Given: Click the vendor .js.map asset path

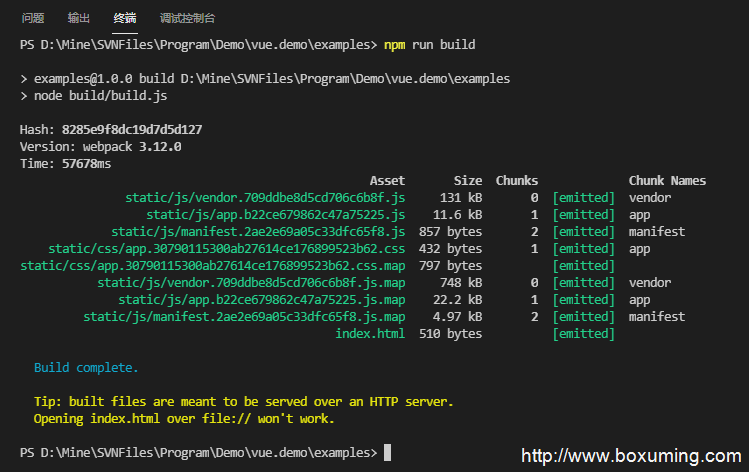Looking at the screenshot, I should [x=251, y=283].
